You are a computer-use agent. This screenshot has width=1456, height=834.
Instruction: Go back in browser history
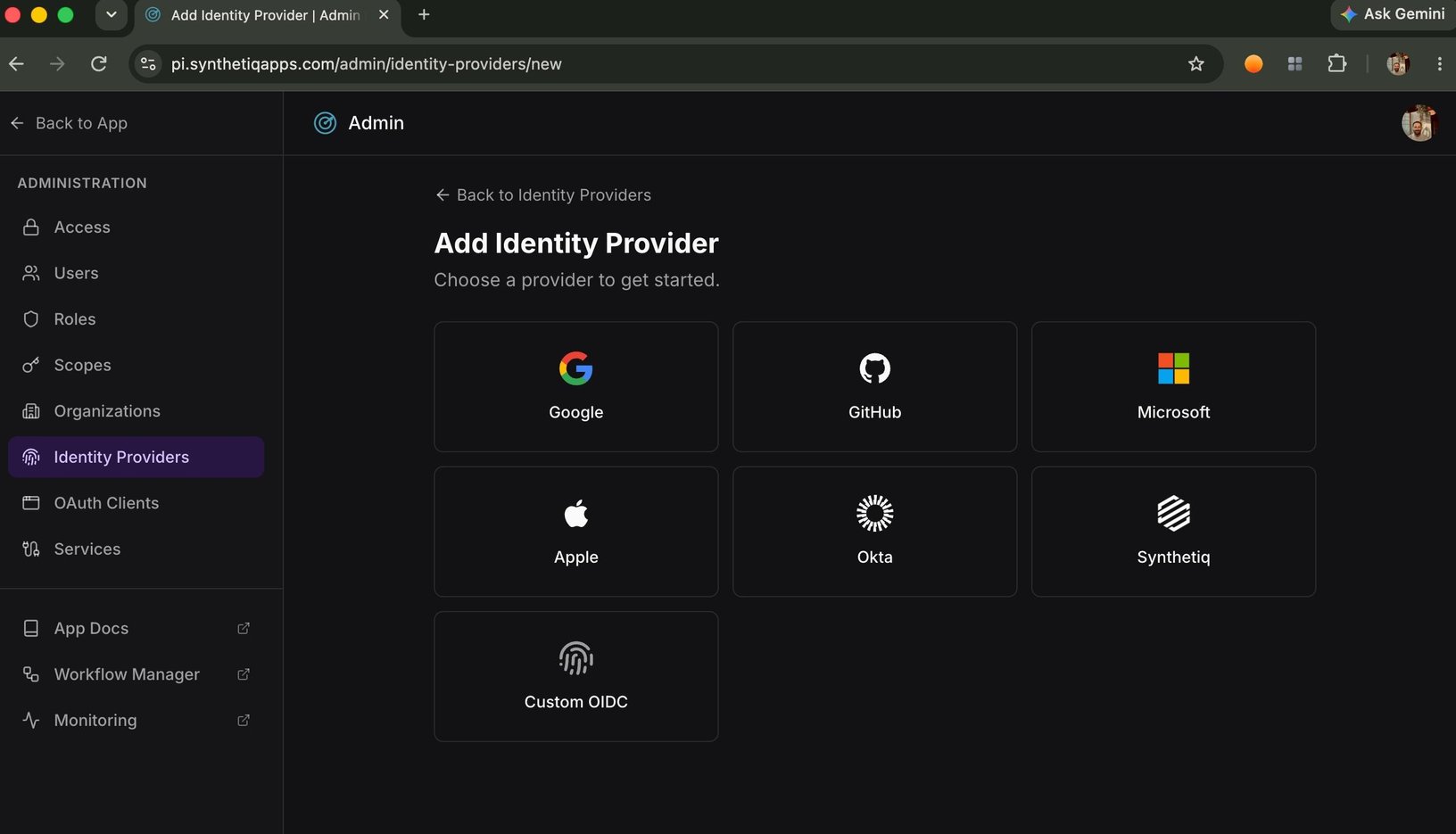(16, 64)
